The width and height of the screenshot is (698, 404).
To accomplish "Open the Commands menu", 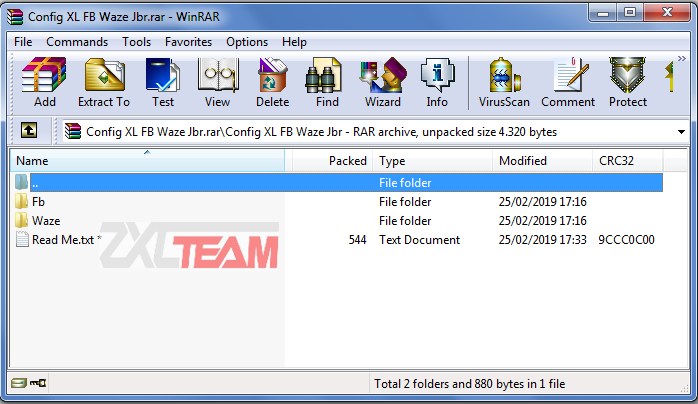I will [77, 42].
